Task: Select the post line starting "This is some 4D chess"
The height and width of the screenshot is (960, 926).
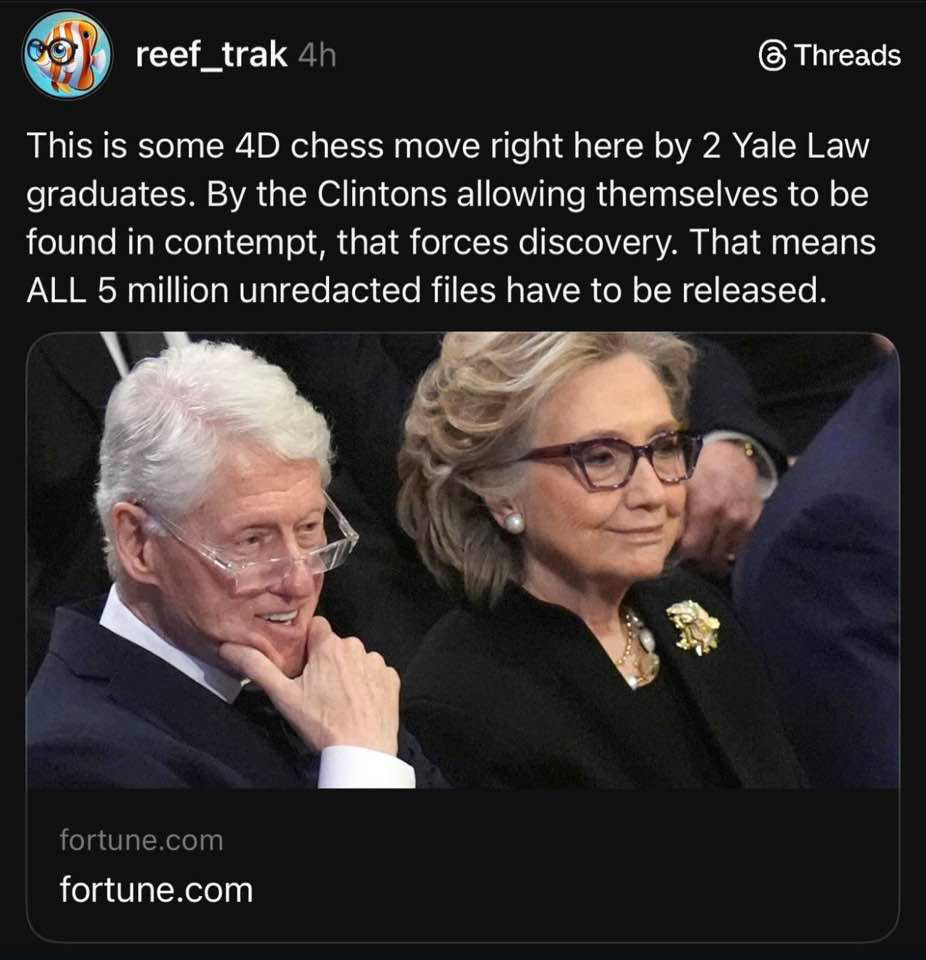Action: (448, 147)
